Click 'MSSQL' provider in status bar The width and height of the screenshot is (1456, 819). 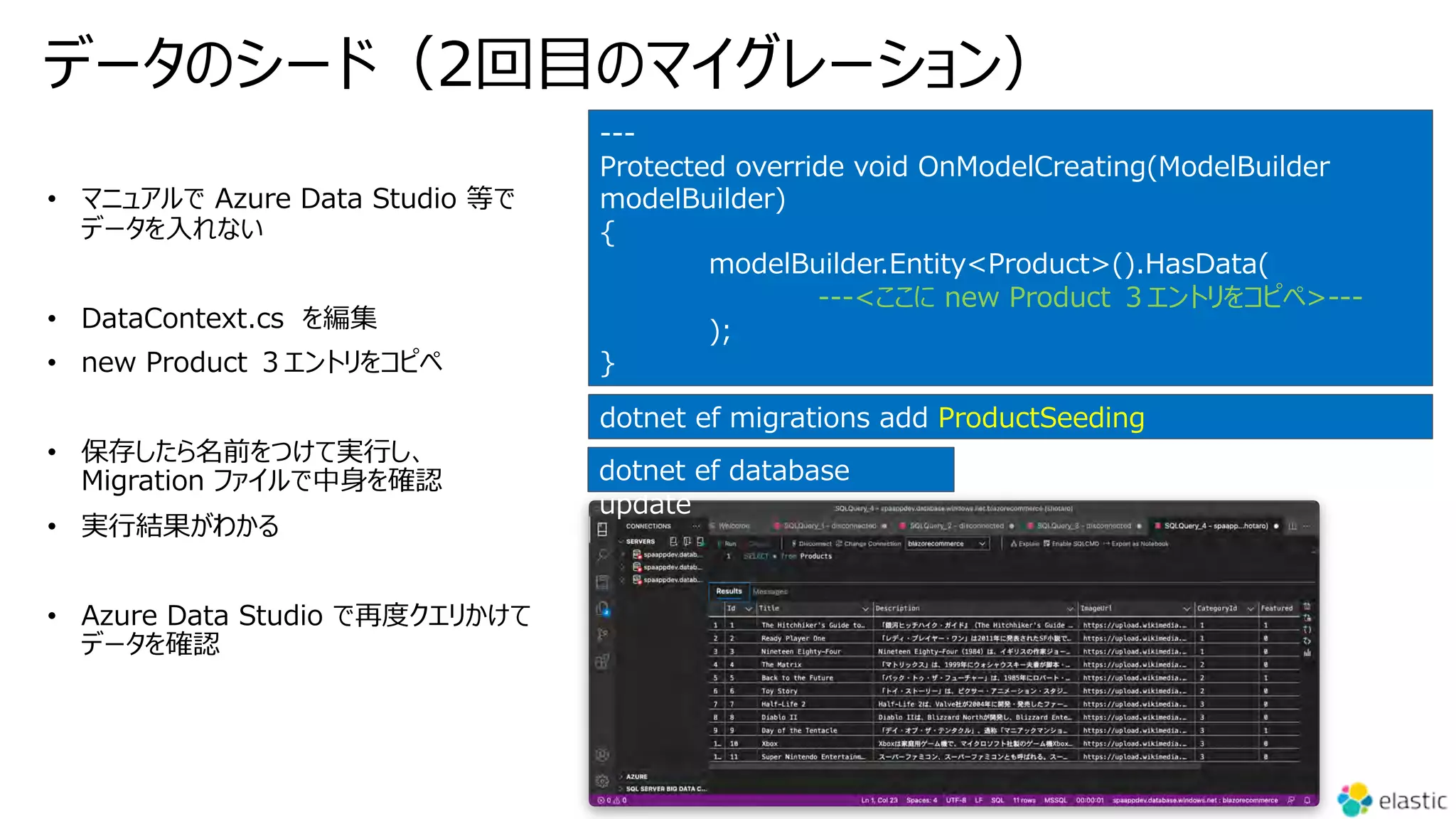(1056, 800)
